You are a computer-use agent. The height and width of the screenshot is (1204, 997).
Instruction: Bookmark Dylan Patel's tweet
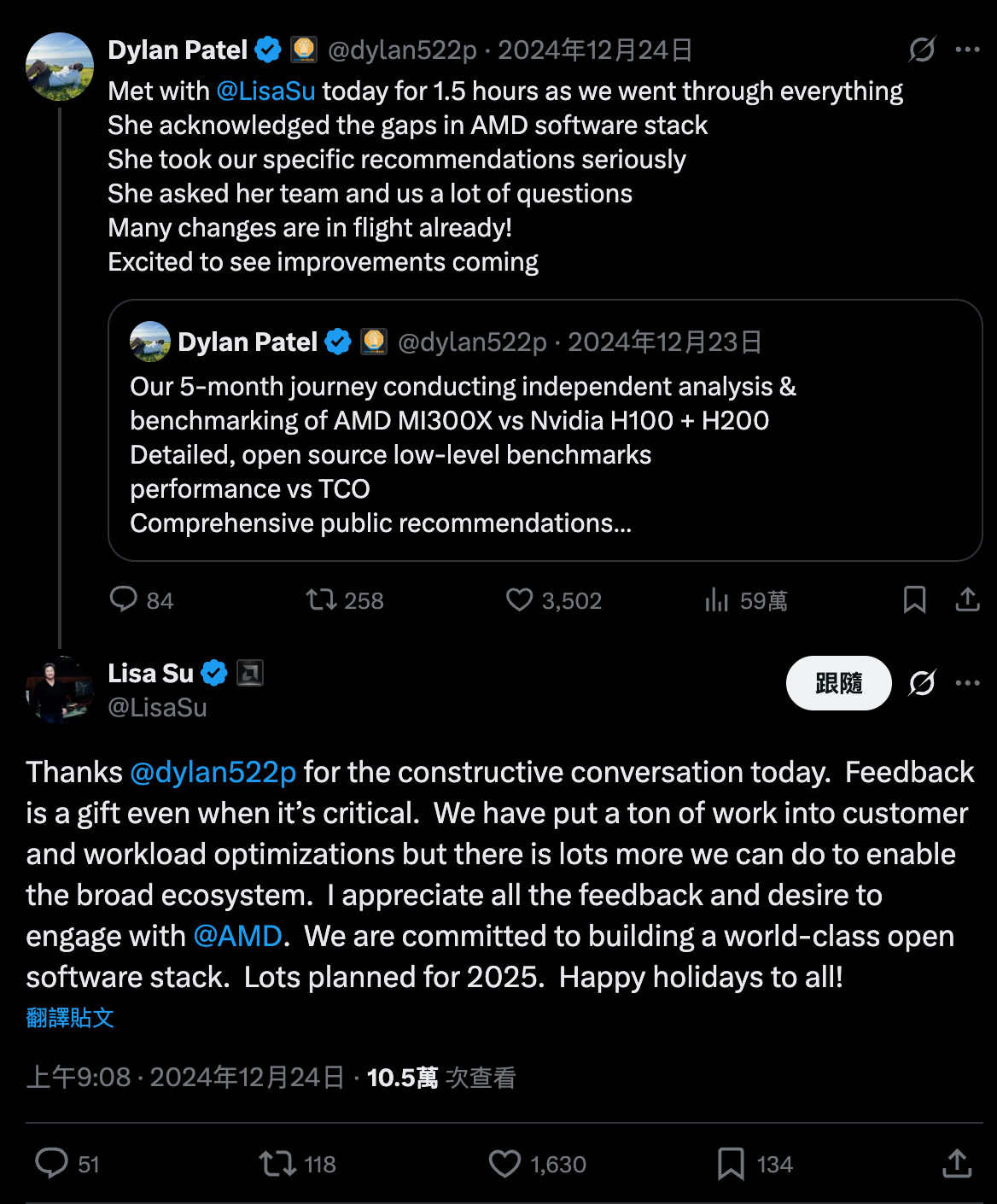tap(914, 599)
